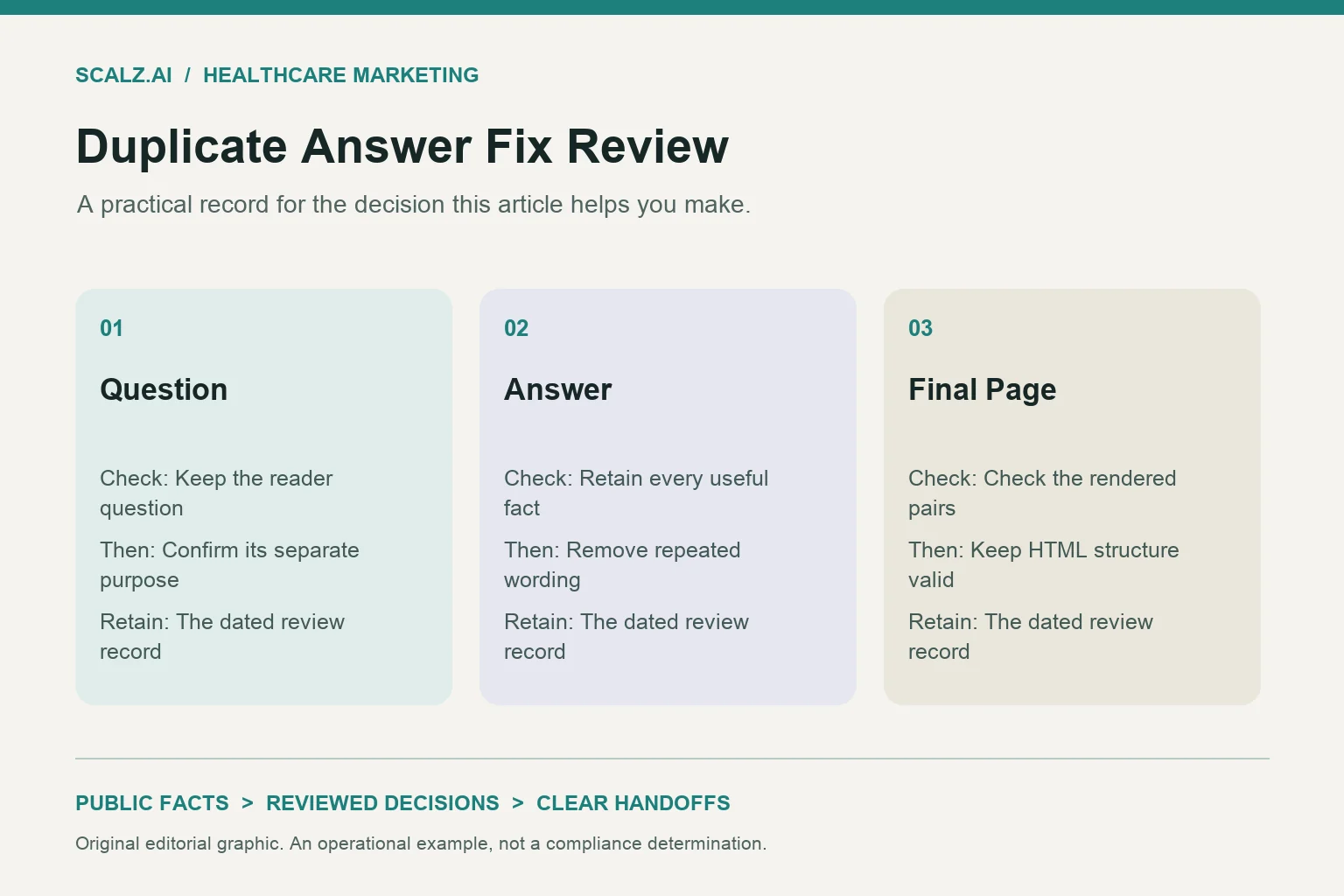Screen dimensions: 1344x896
Task: Click the number 02 on Answer card
Action: pos(516,328)
